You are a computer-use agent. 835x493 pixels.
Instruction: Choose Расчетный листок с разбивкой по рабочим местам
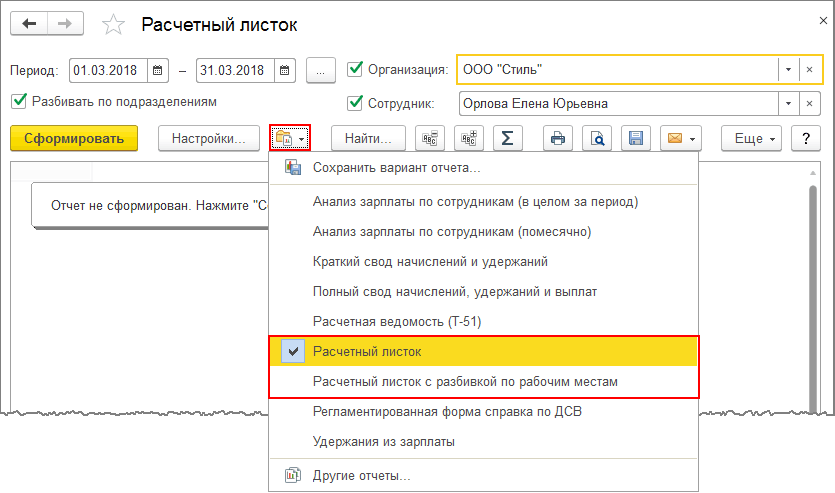(484, 382)
